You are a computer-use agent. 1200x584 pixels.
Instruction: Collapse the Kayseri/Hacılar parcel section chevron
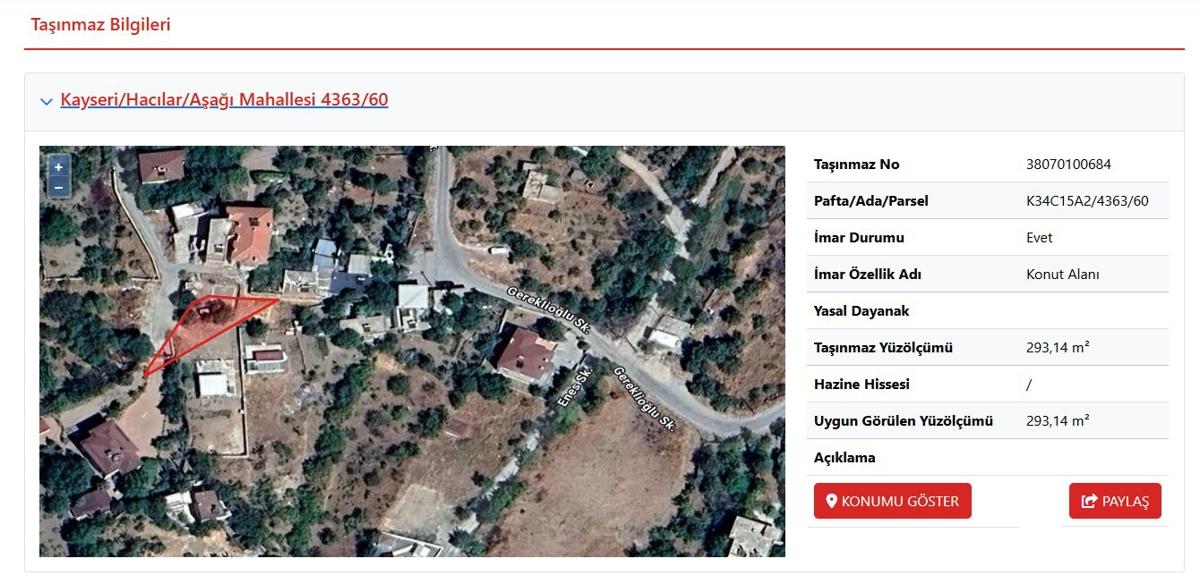click(x=46, y=101)
